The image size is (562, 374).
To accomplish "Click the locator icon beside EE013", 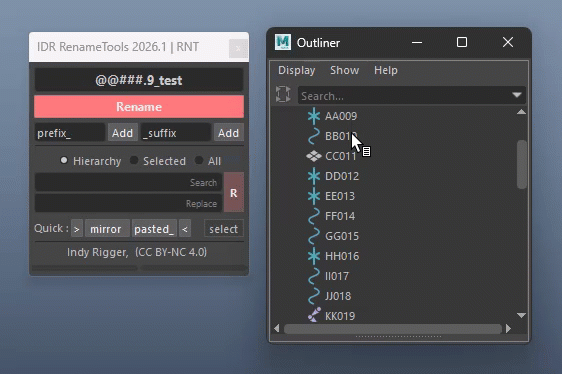I will pos(314,196).
